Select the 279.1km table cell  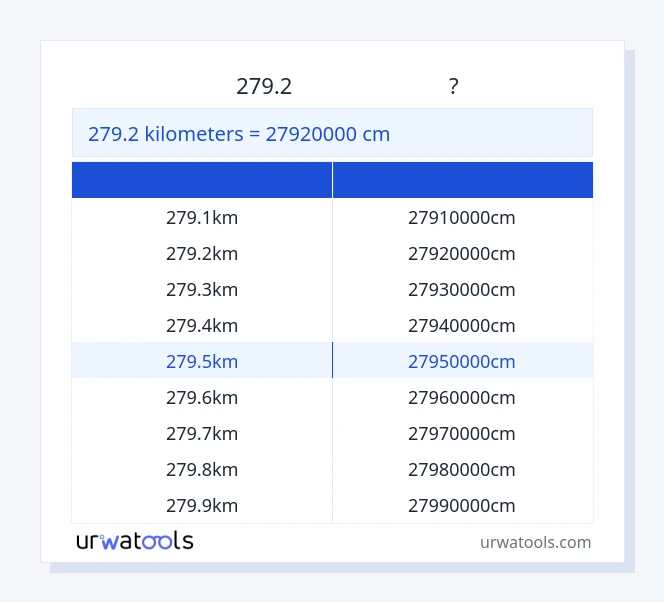[202, 218]
